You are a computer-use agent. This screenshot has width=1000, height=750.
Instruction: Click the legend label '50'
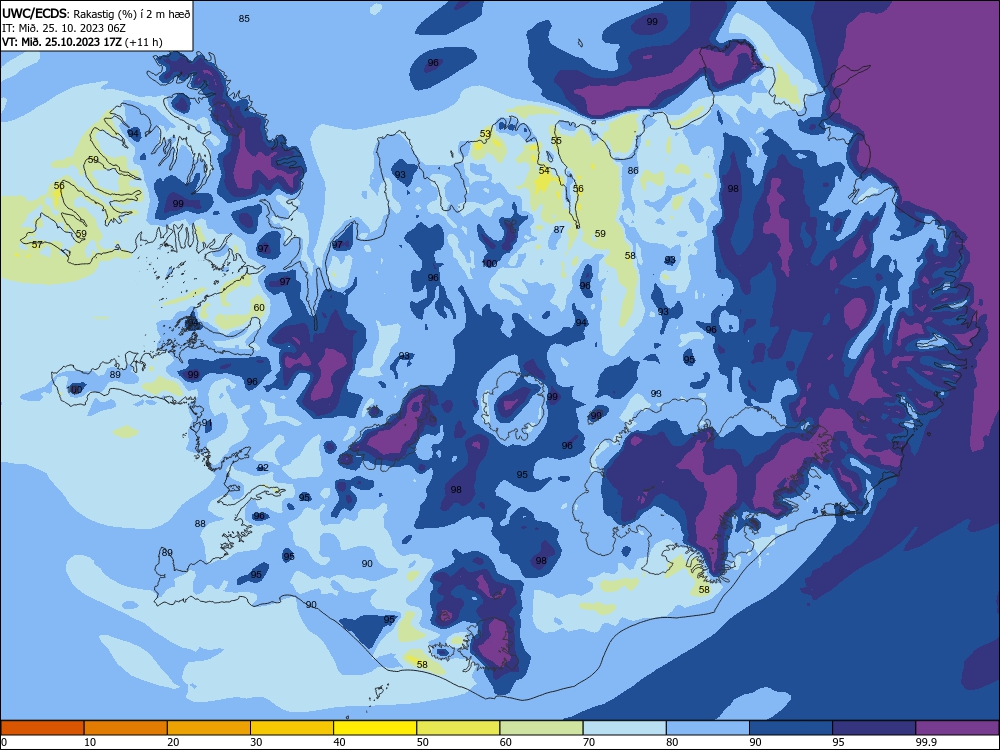click(x=422, y=742)
